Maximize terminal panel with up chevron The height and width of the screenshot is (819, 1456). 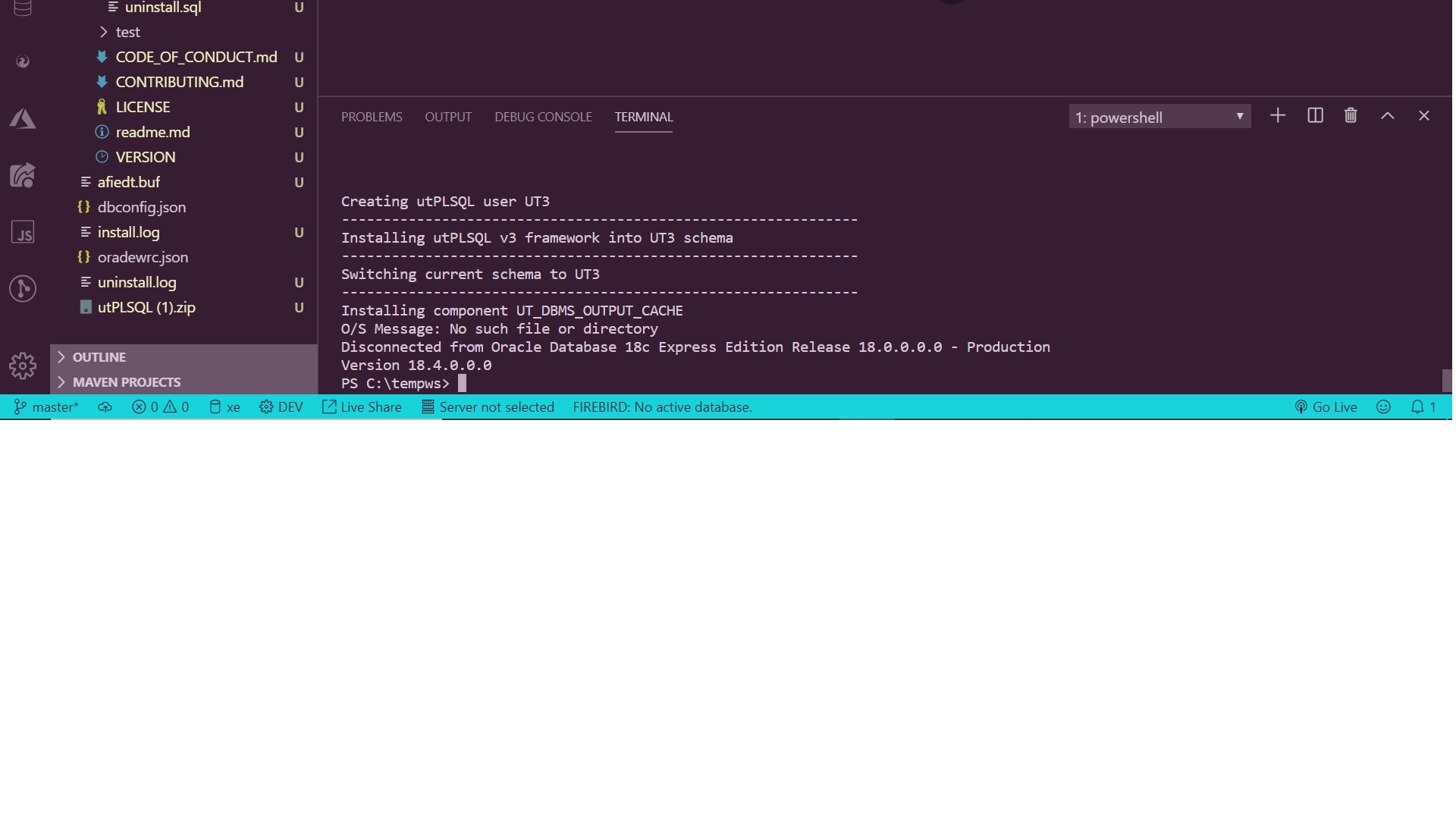pyautogui.click(x=1387, y=116)
